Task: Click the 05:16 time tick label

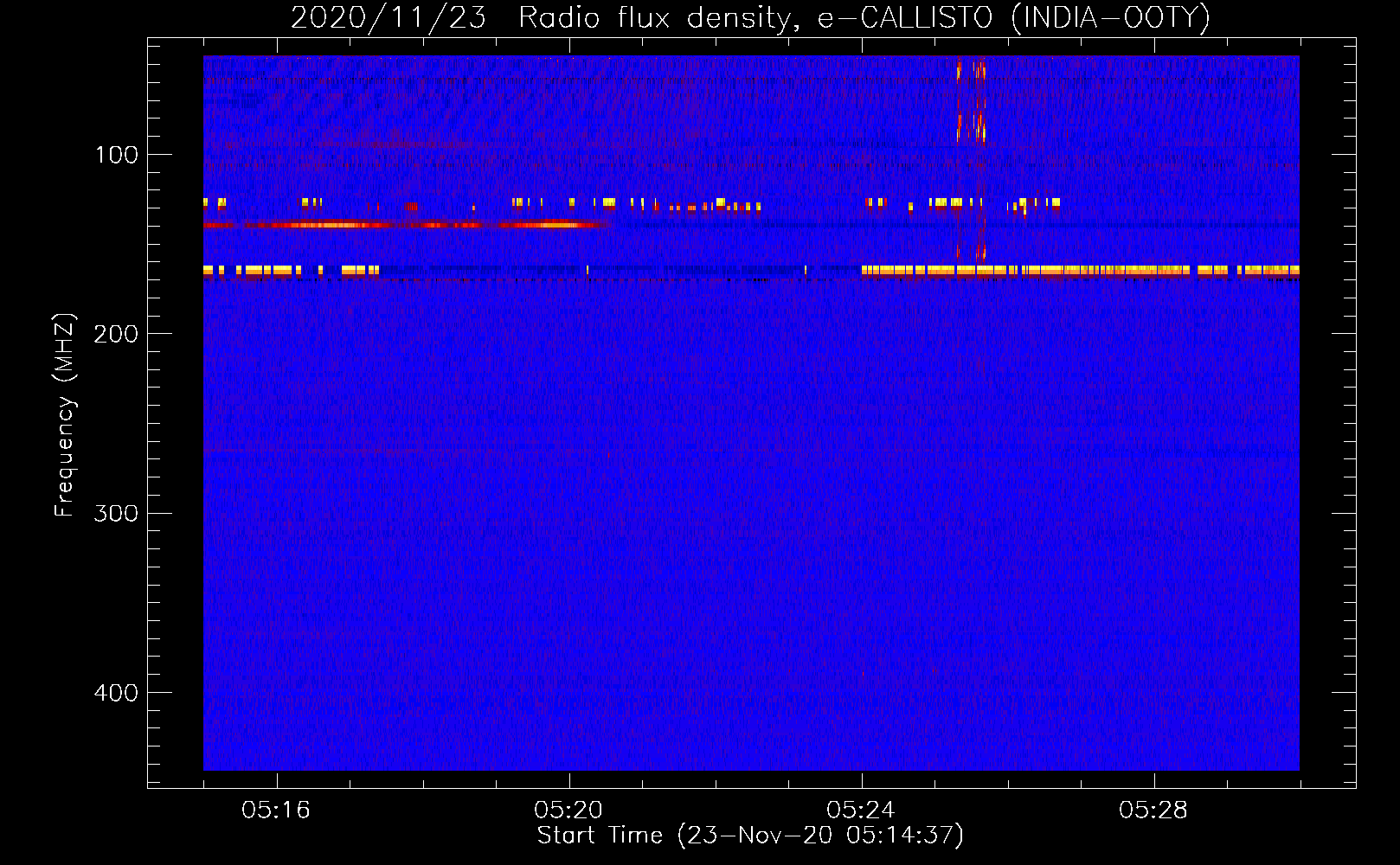Action: (x=276, y=811)
